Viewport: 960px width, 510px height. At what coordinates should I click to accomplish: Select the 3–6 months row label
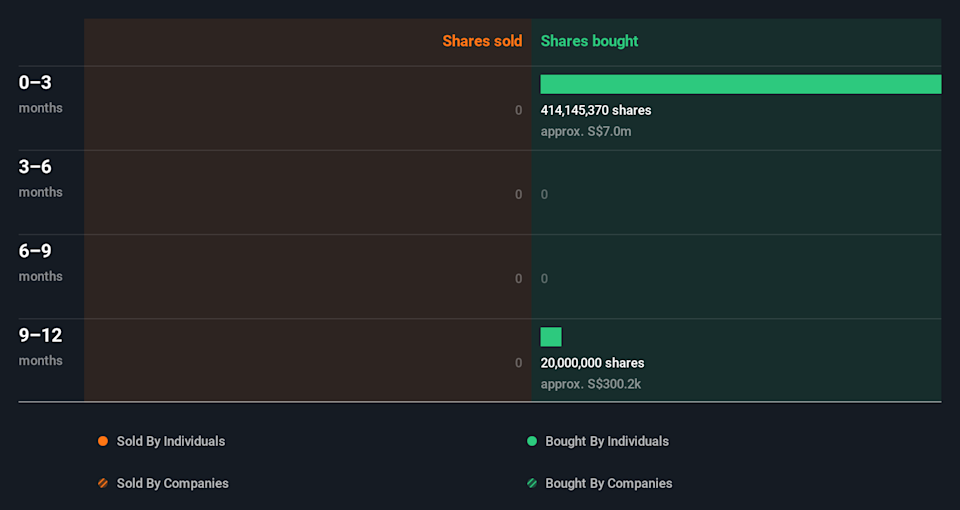click(40, 178)
